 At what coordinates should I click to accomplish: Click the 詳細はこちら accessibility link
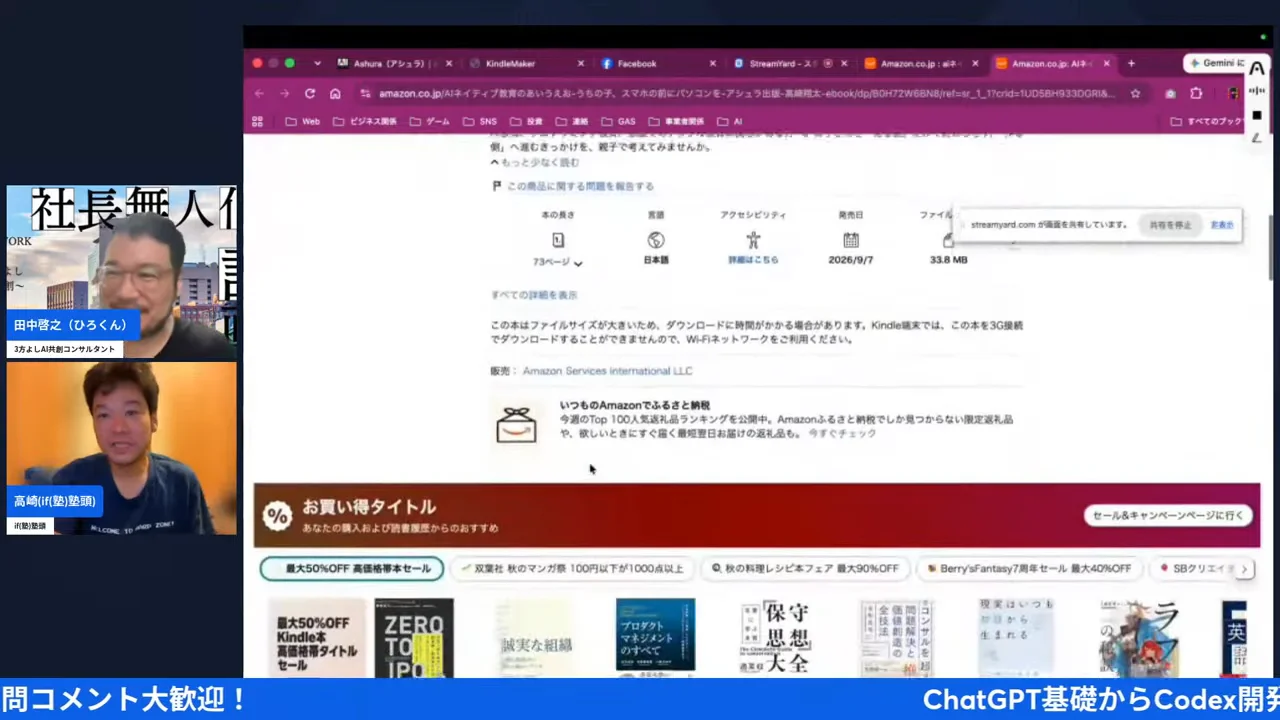[x=753, y=260]
